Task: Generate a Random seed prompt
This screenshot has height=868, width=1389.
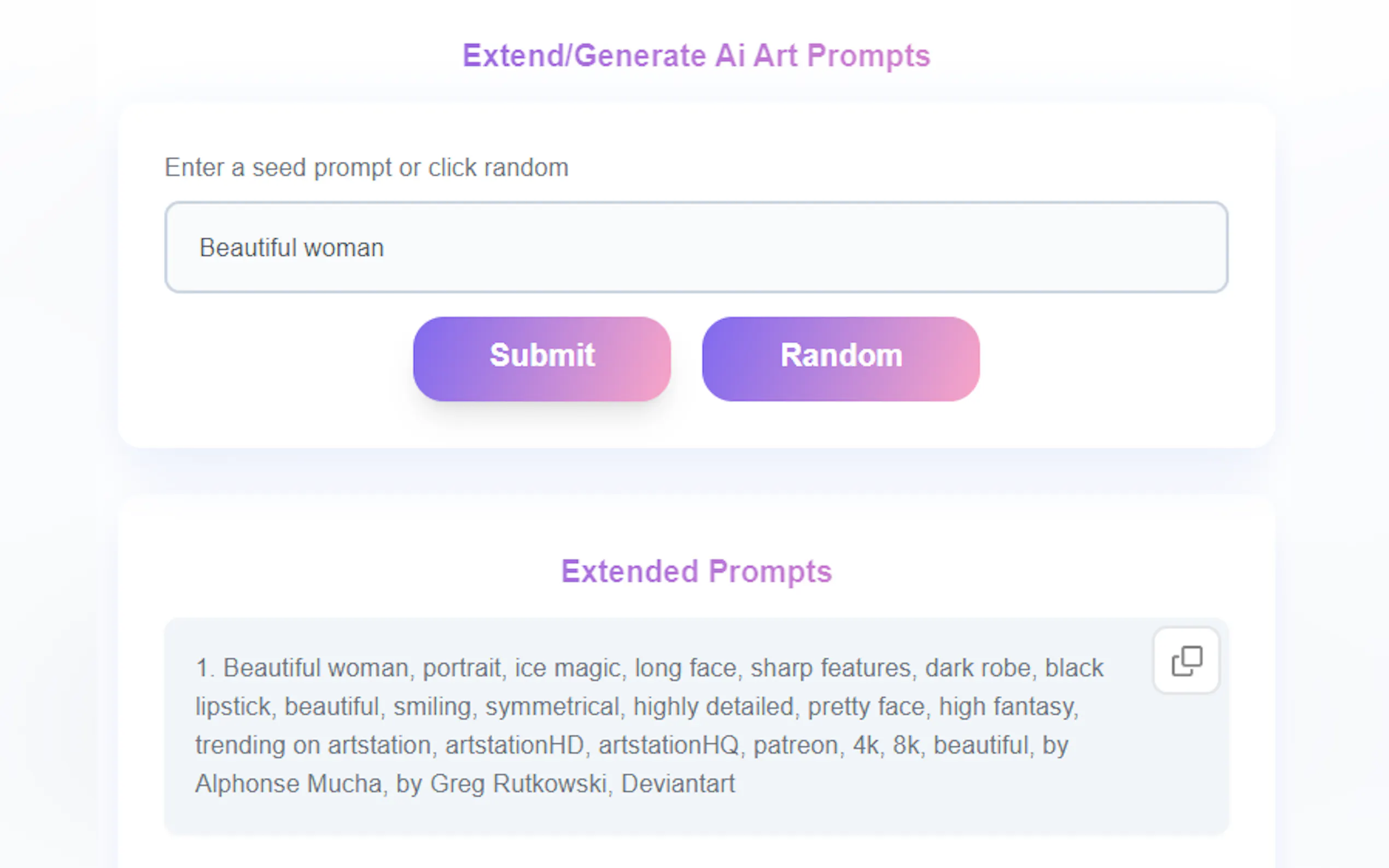Action: pos(840,358)
